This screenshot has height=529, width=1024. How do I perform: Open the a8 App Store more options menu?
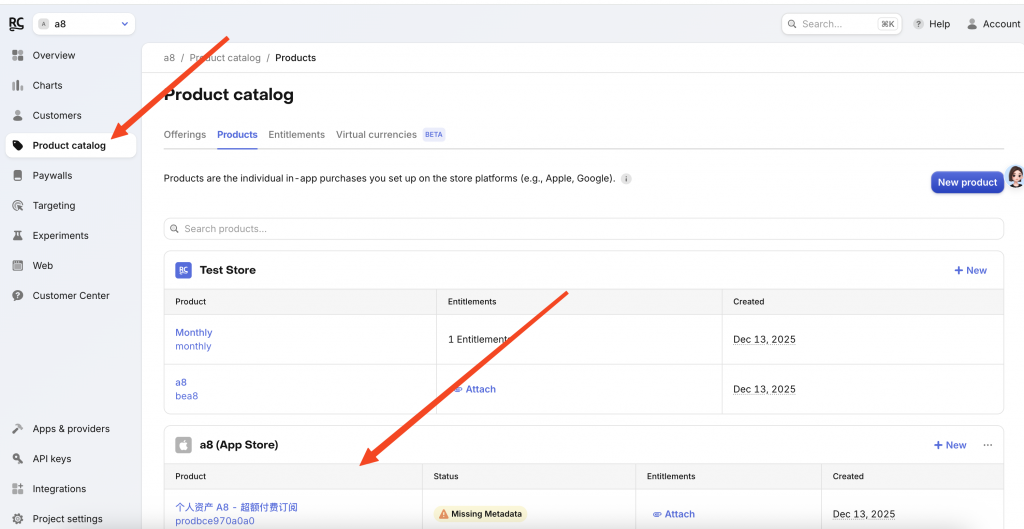(987, 445)
